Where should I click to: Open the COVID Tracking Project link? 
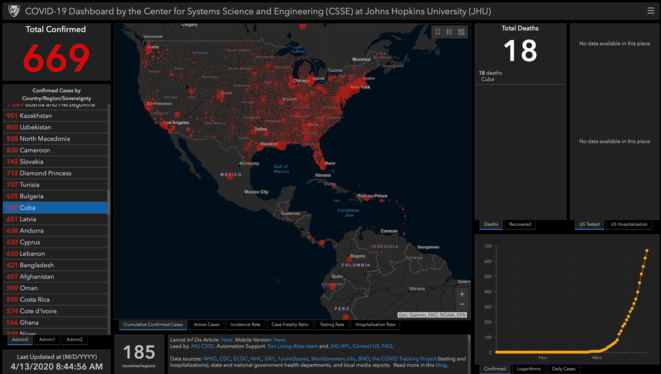pos(404,359)
